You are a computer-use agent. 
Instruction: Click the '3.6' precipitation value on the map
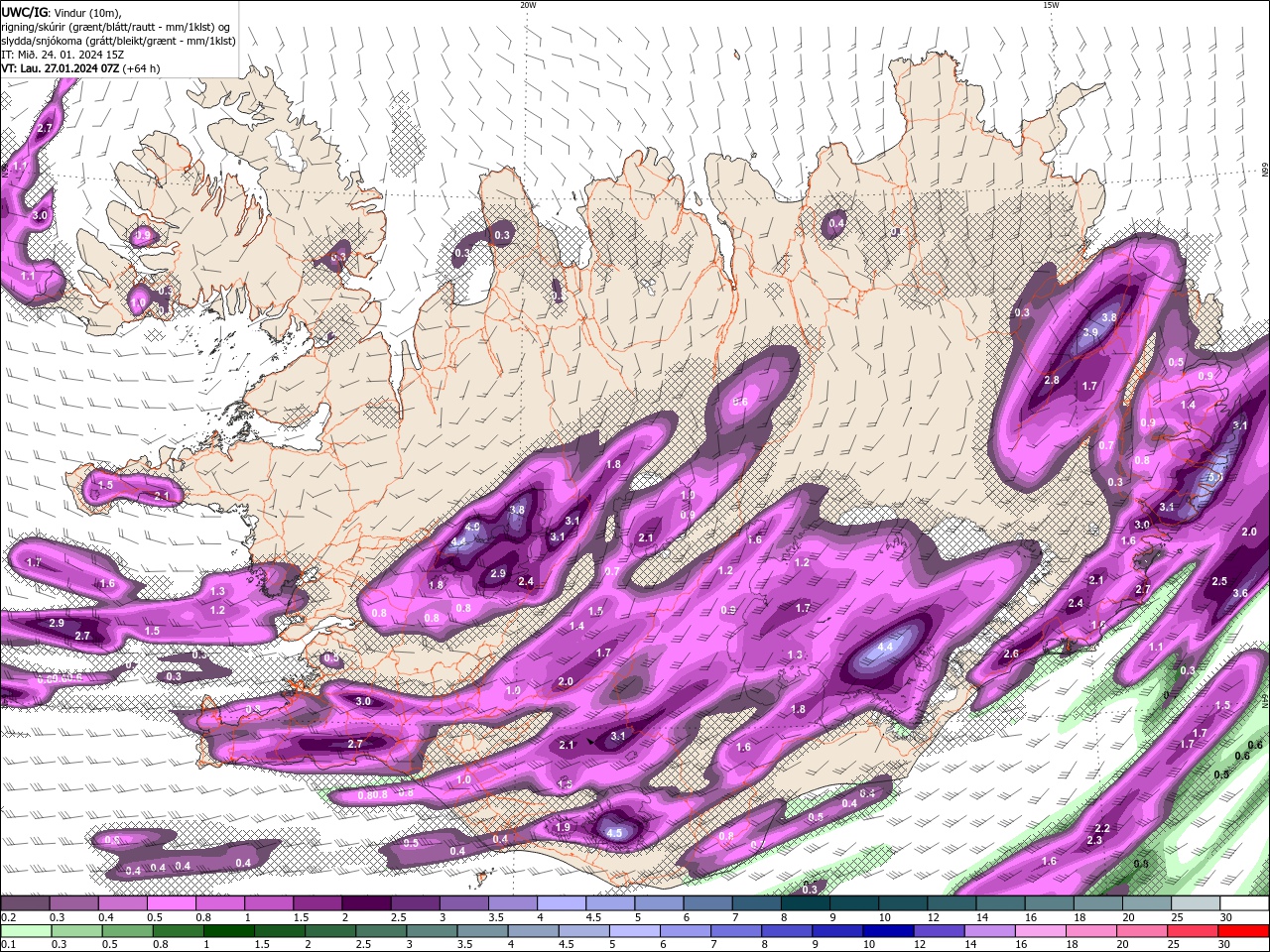click(x=1240, y=593)
